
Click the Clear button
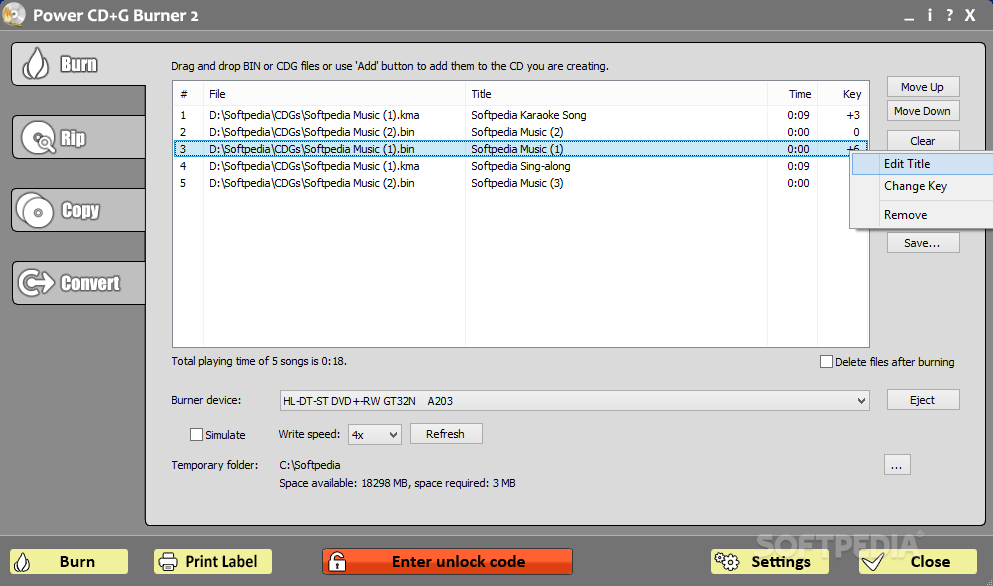point(923,140)
